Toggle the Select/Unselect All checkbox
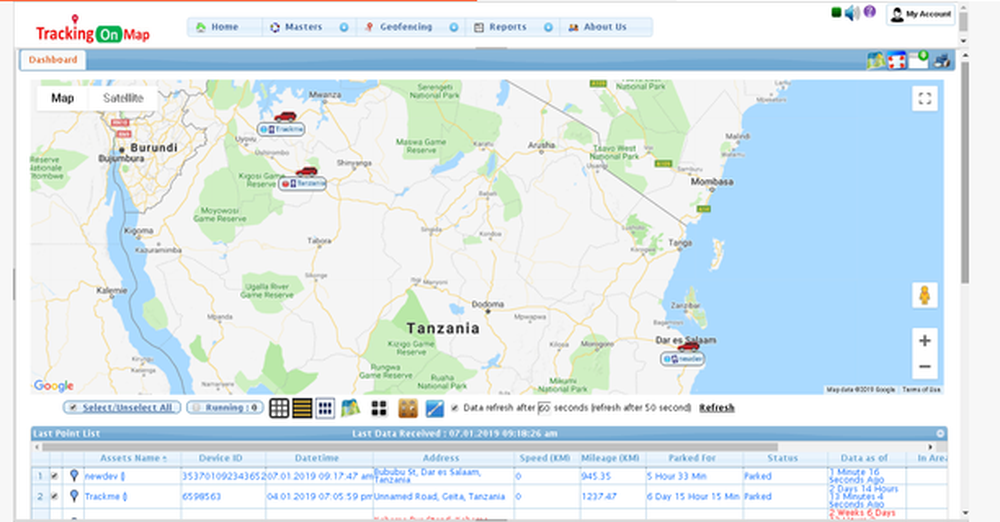The width and height of the screenshot is (1000, 522). point(73,408)
